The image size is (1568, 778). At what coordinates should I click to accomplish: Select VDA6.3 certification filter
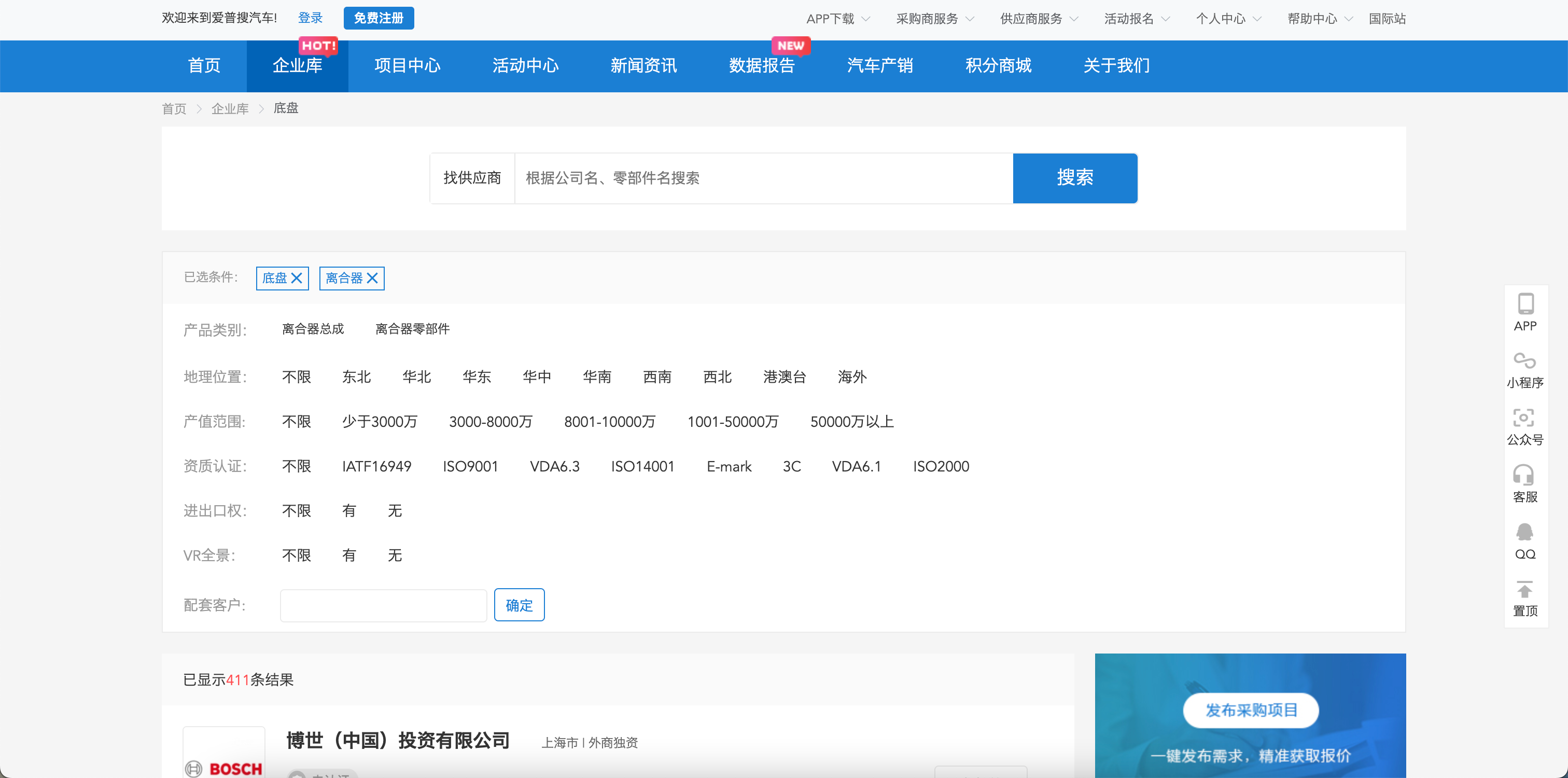point(554,467)
